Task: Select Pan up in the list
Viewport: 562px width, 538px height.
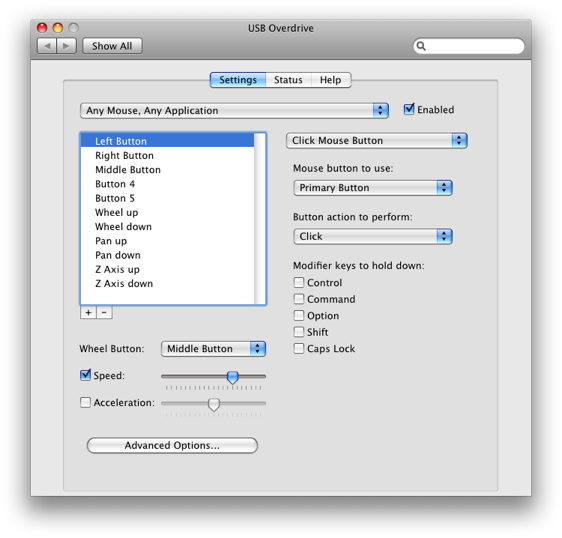Action: pos(167,241)
